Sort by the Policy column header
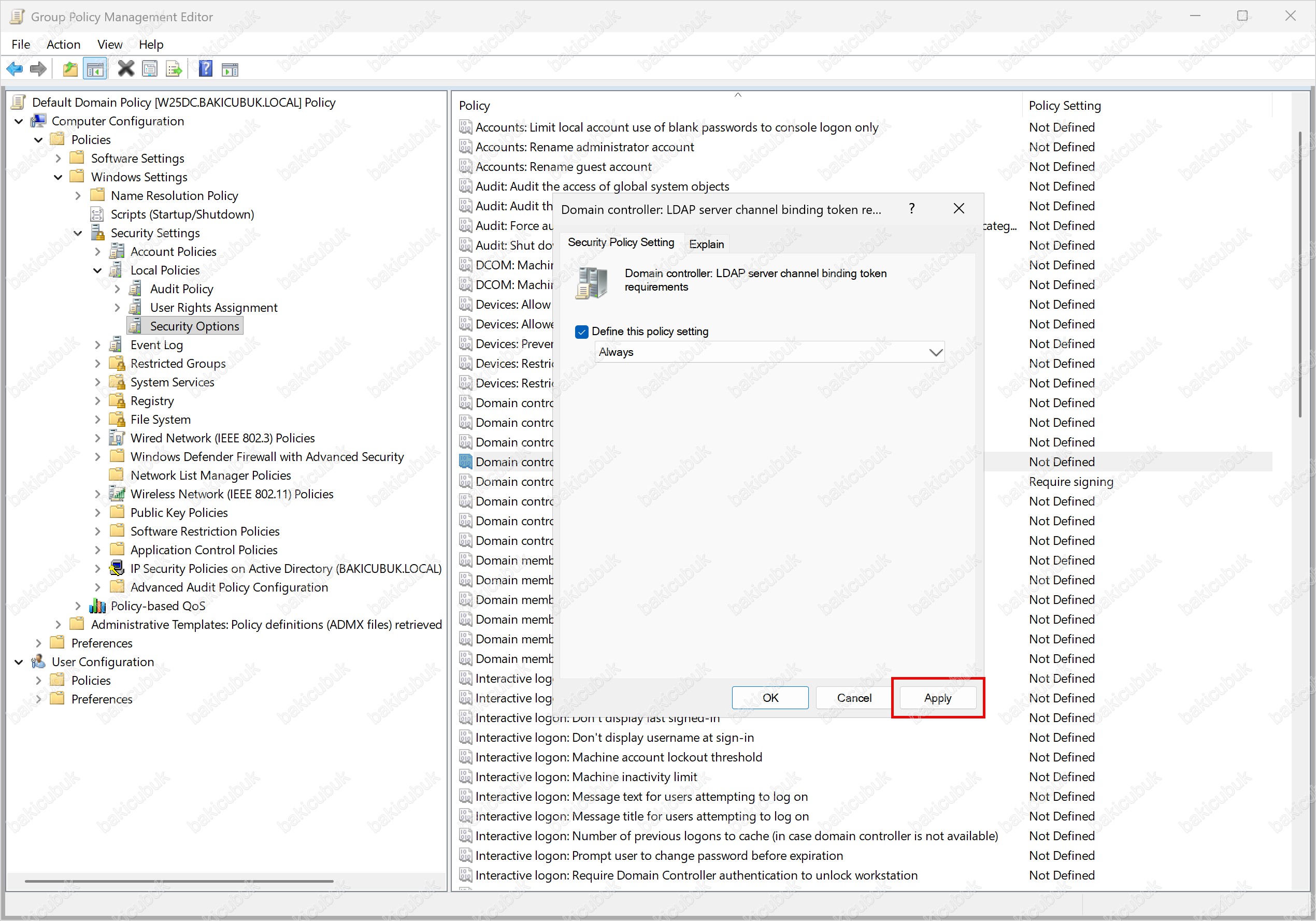 tap(738, 106)
